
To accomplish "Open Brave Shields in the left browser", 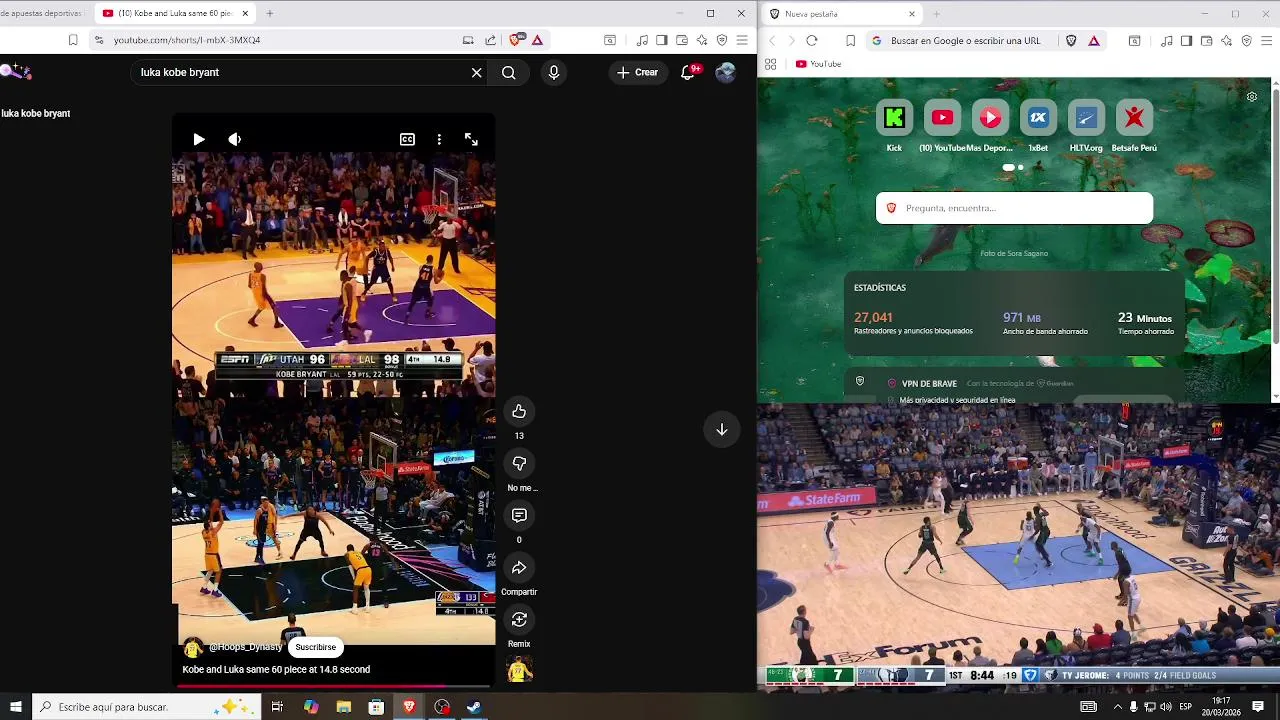I will click(516, 40).
